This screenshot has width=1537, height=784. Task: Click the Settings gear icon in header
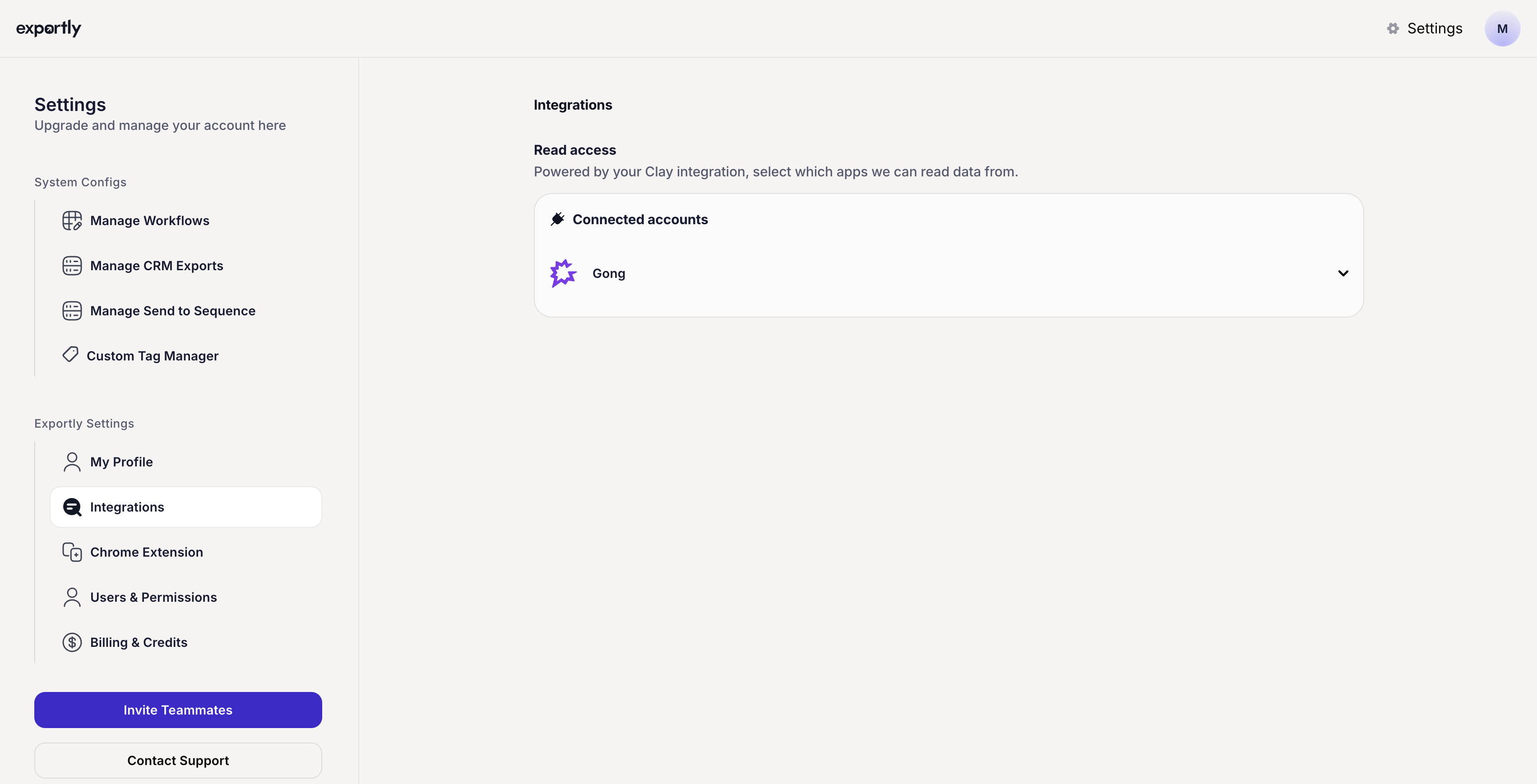1393,28
